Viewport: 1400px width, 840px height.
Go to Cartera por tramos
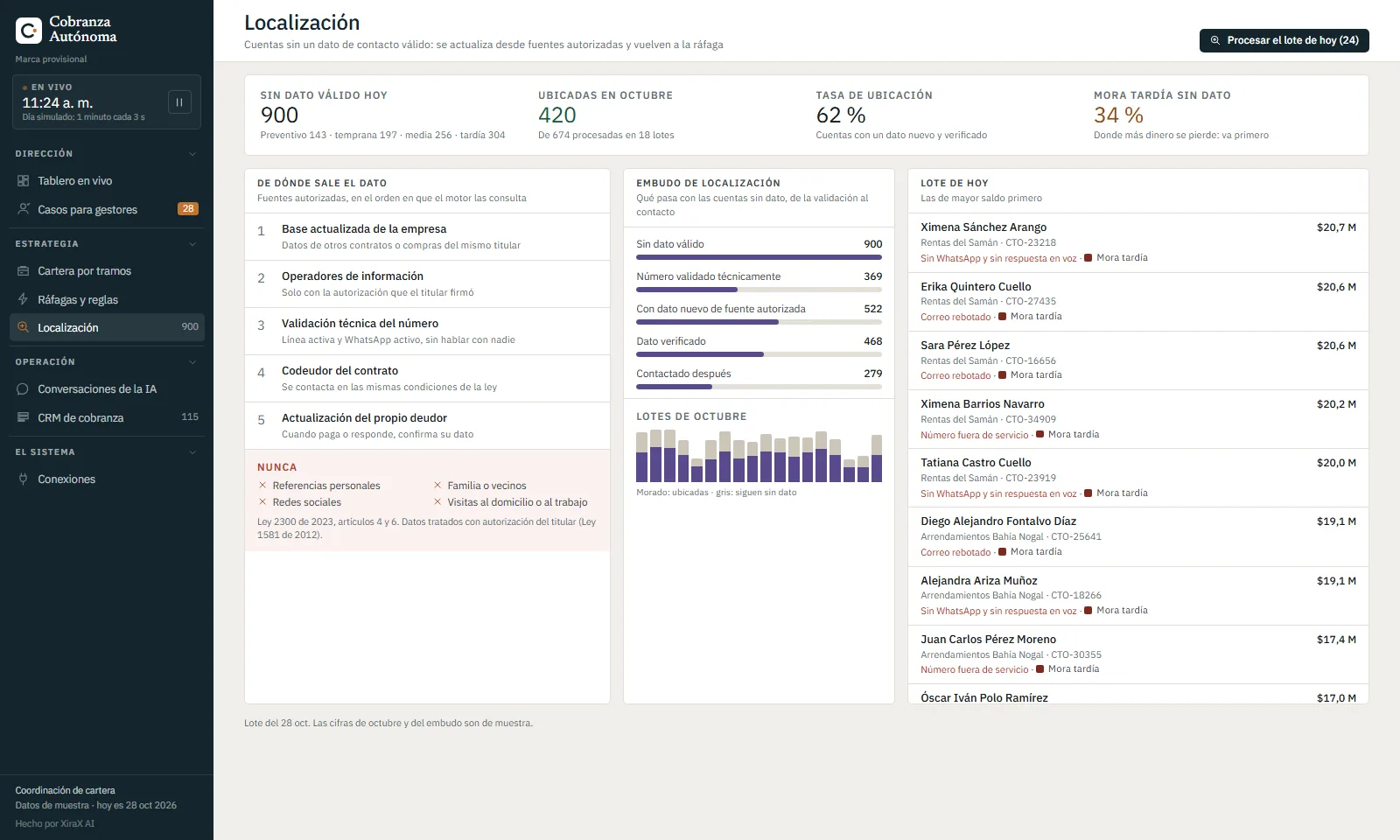pos(107,271)
